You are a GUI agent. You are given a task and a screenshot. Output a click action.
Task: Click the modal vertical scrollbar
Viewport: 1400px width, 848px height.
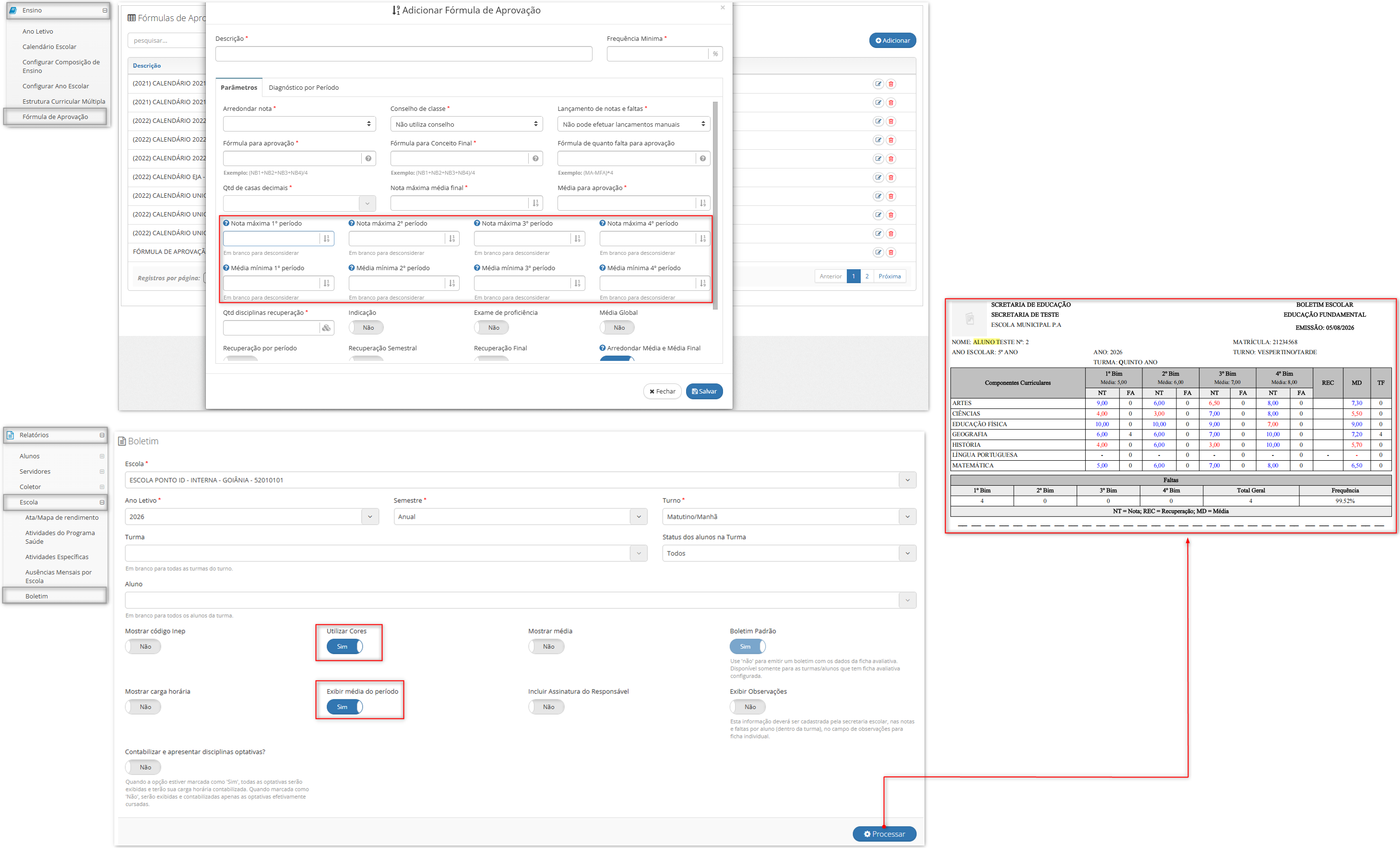coord(715,204)
